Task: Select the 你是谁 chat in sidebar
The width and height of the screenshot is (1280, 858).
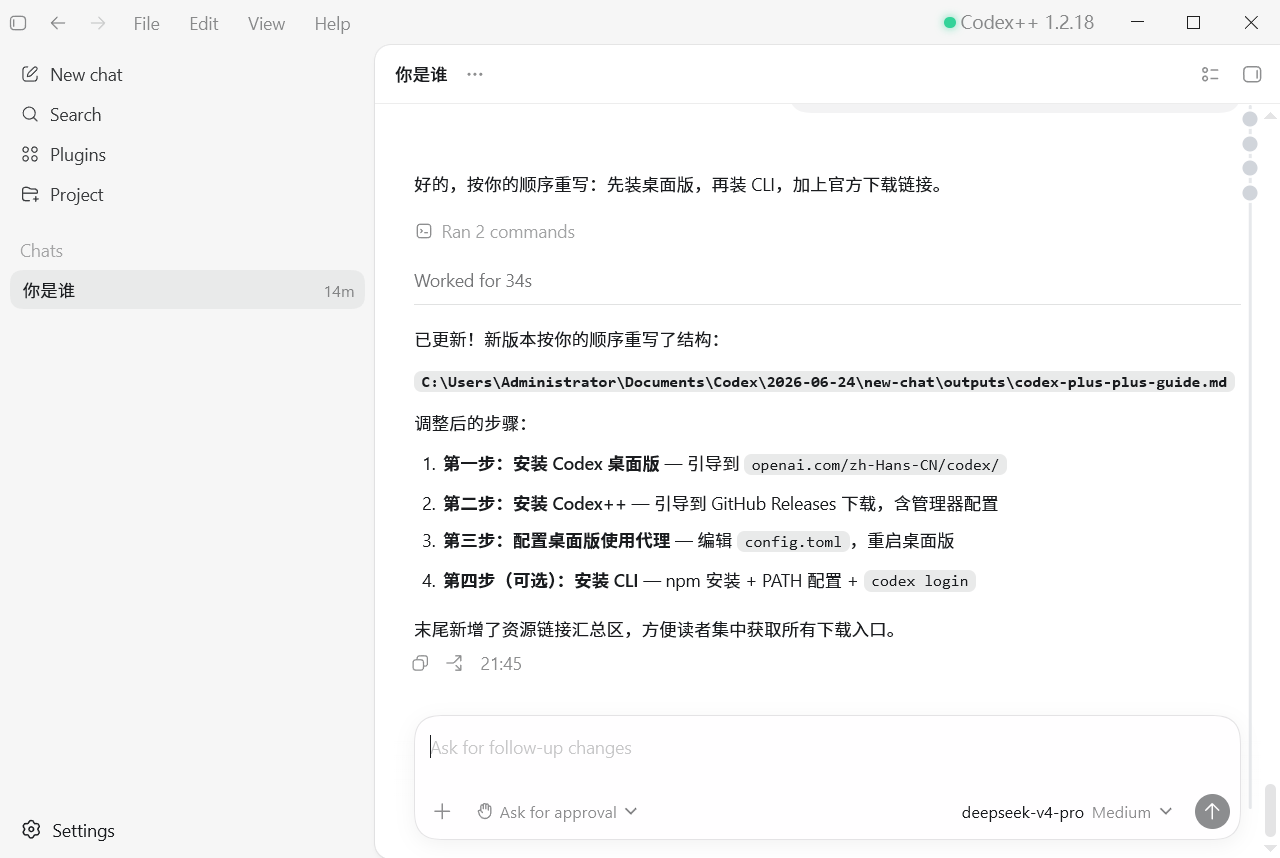Action: (x=187, y=290)
